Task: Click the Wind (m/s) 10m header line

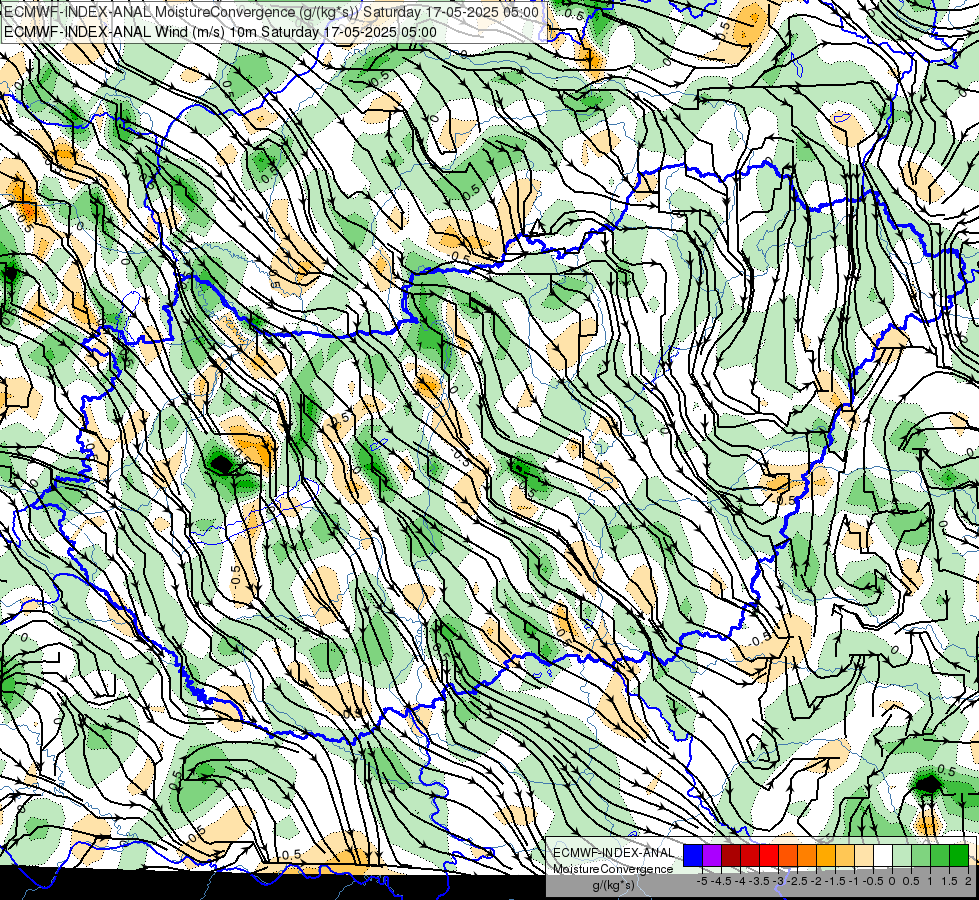Action: (x=220, y=32)
